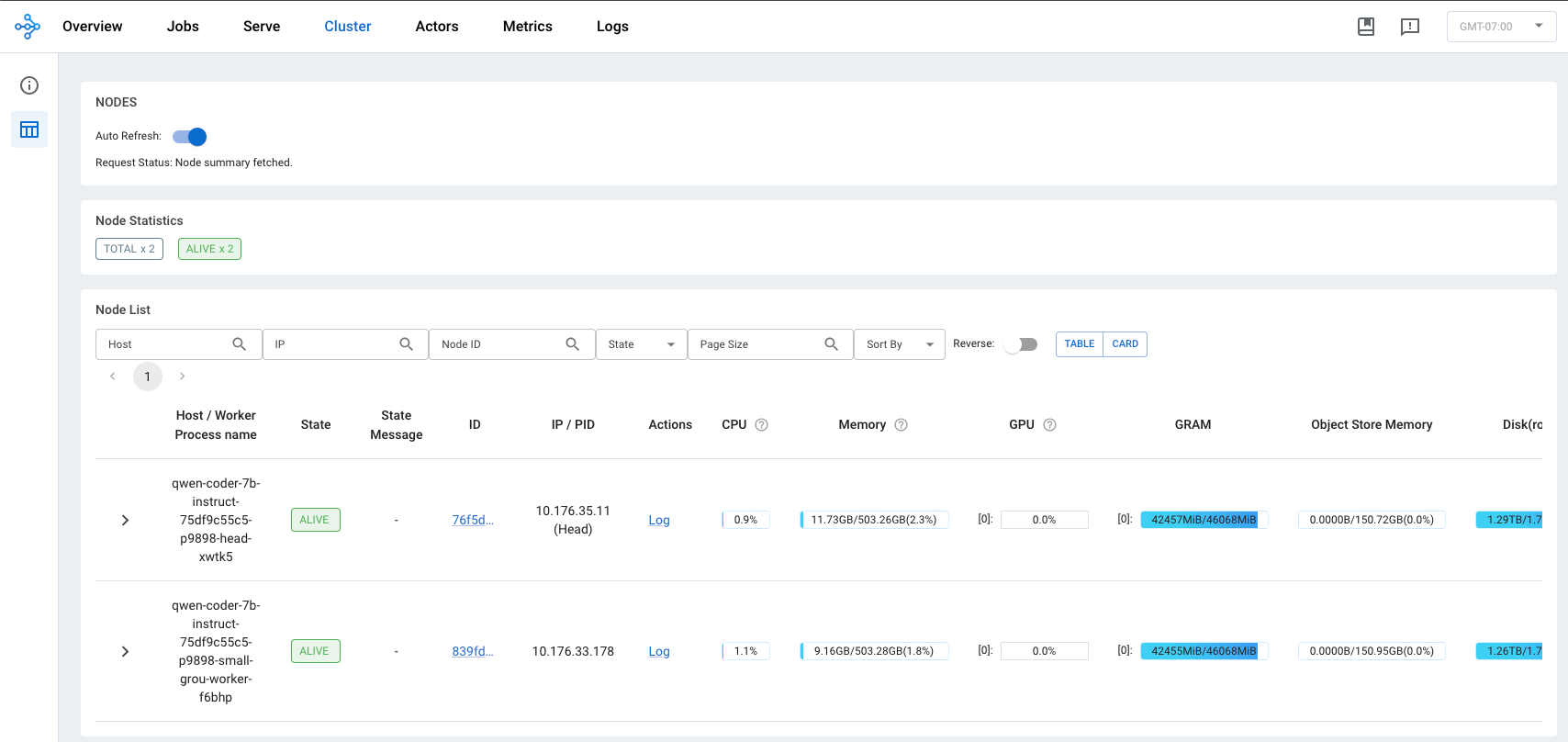The width and height of the screenshot is (1568, 742).
Task: Click the search icon in Host field
Action: [240, 344]
